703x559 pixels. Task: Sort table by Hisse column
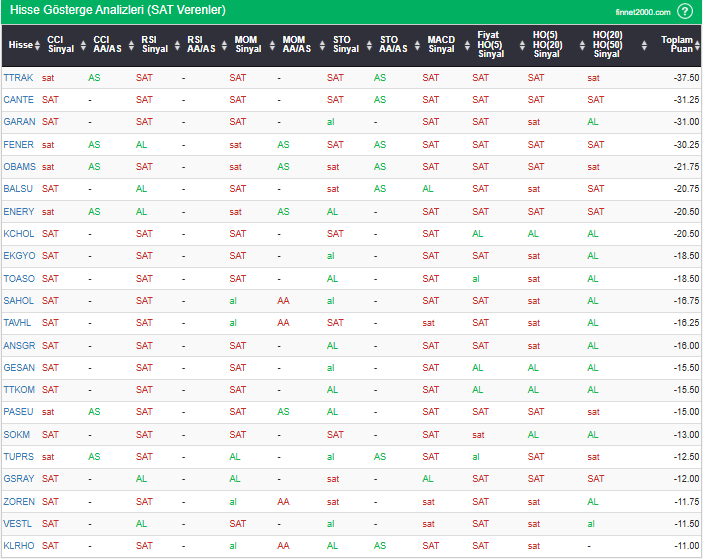point(20,45)
